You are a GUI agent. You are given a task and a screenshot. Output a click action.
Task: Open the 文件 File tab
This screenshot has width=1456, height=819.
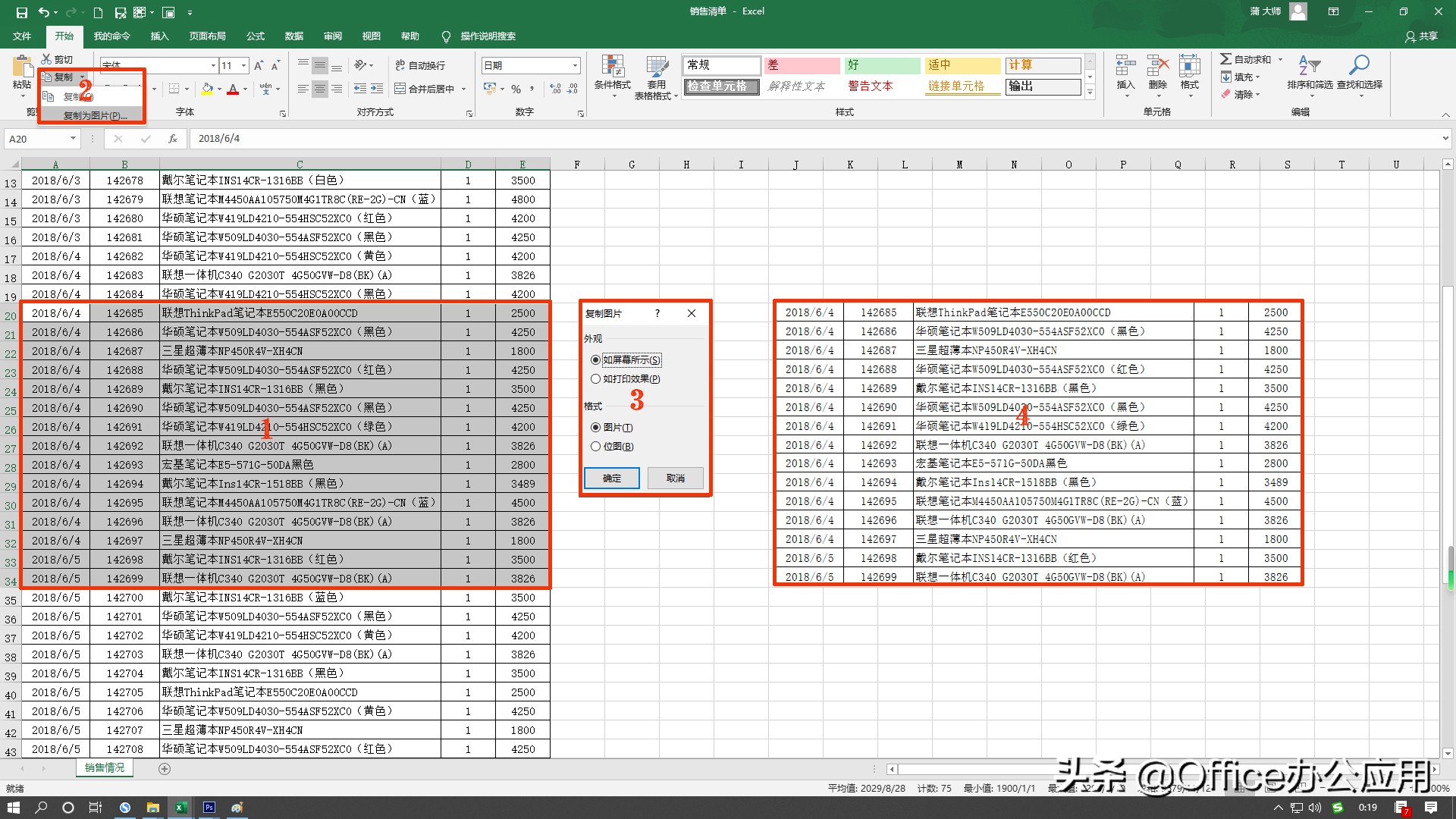point(22,36)
